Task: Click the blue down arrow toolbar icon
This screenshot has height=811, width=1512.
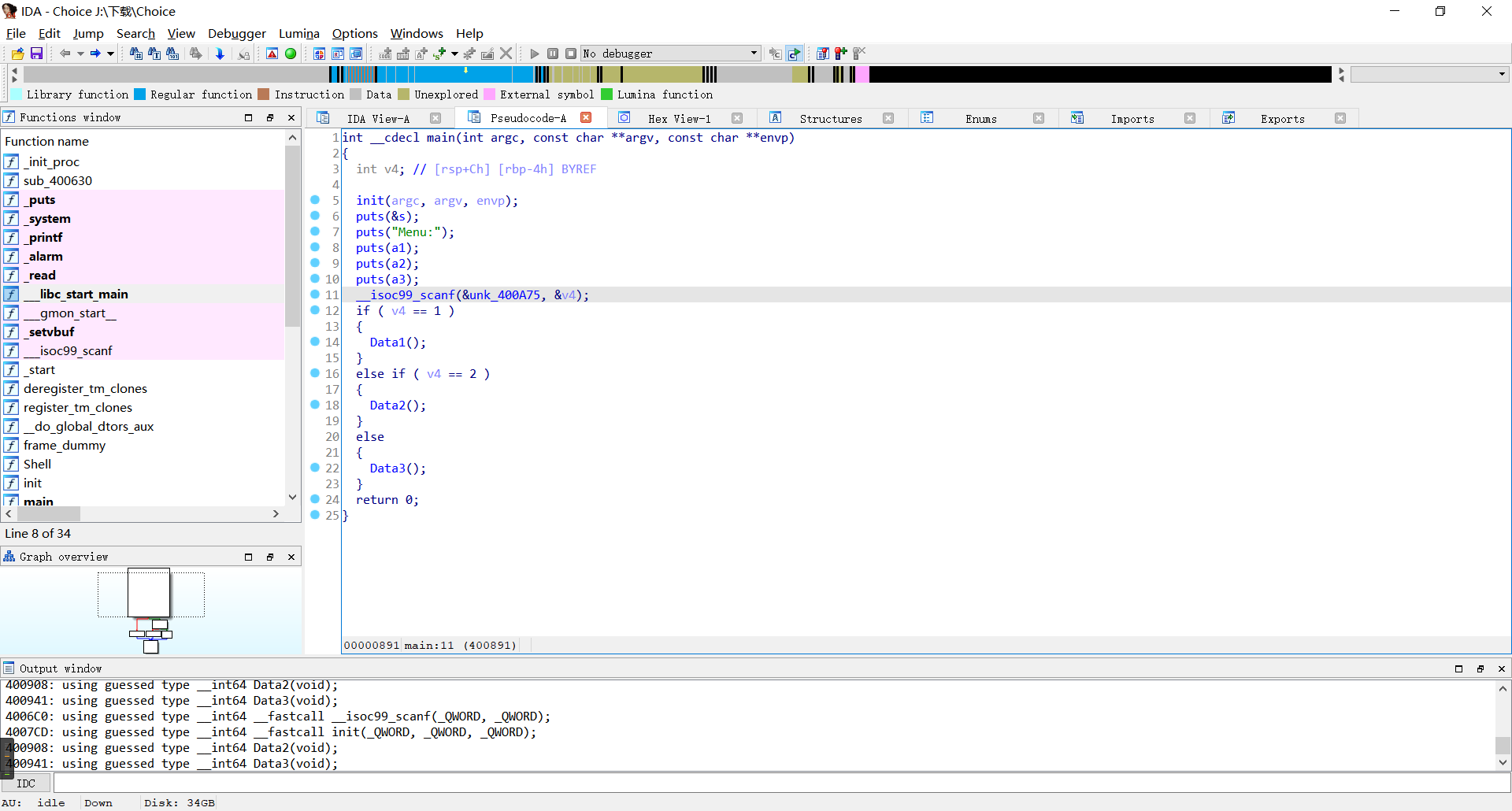Action: tap(220, 54)
